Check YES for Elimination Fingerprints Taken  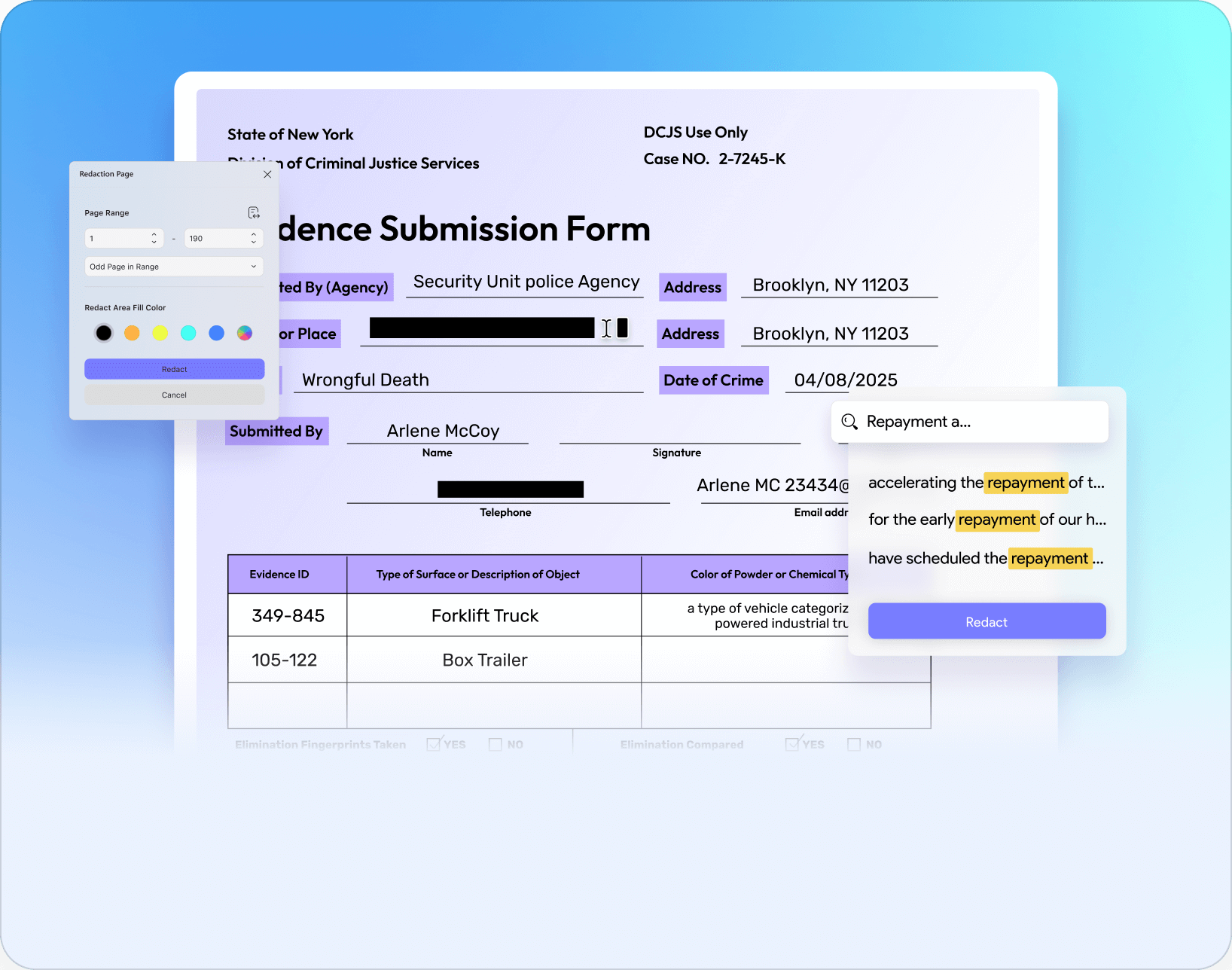(x=434, y=744)
